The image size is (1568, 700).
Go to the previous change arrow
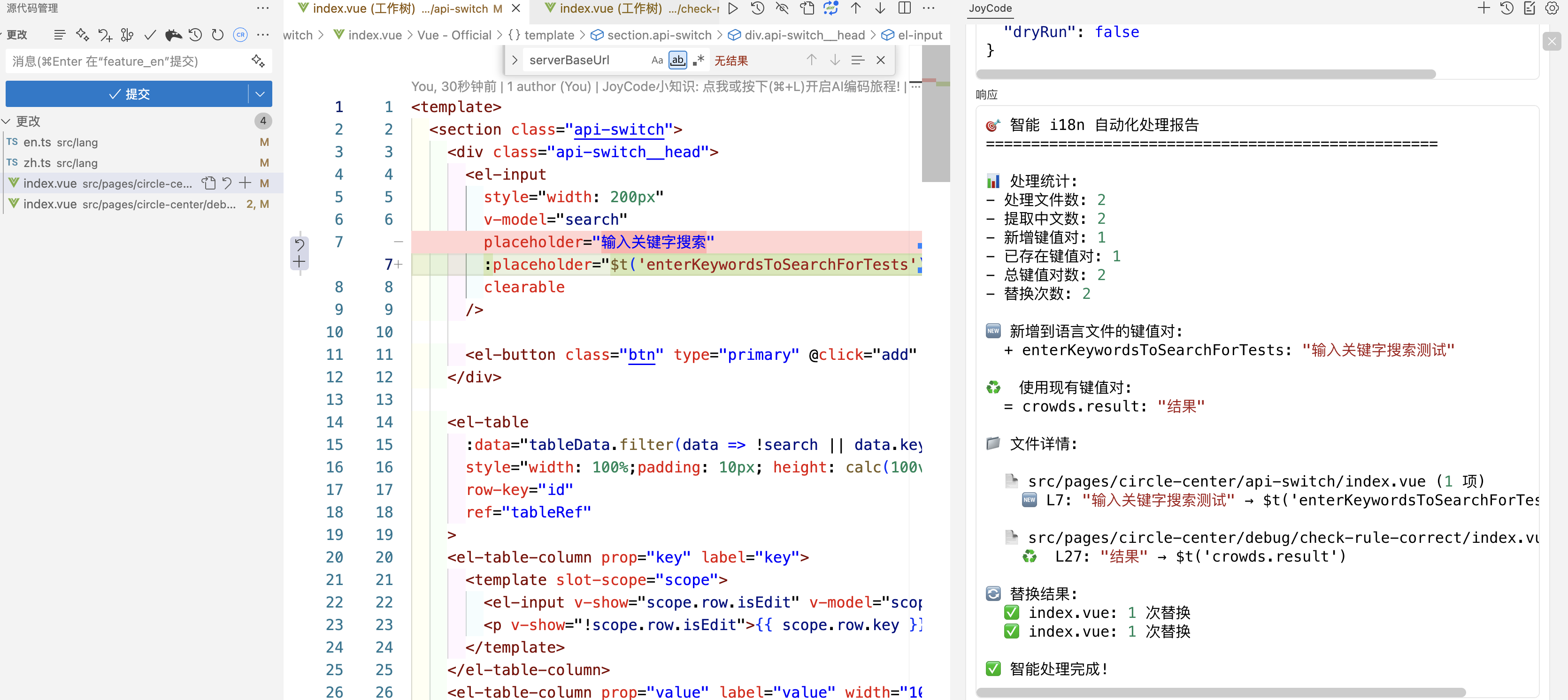[x=855, y=8]
